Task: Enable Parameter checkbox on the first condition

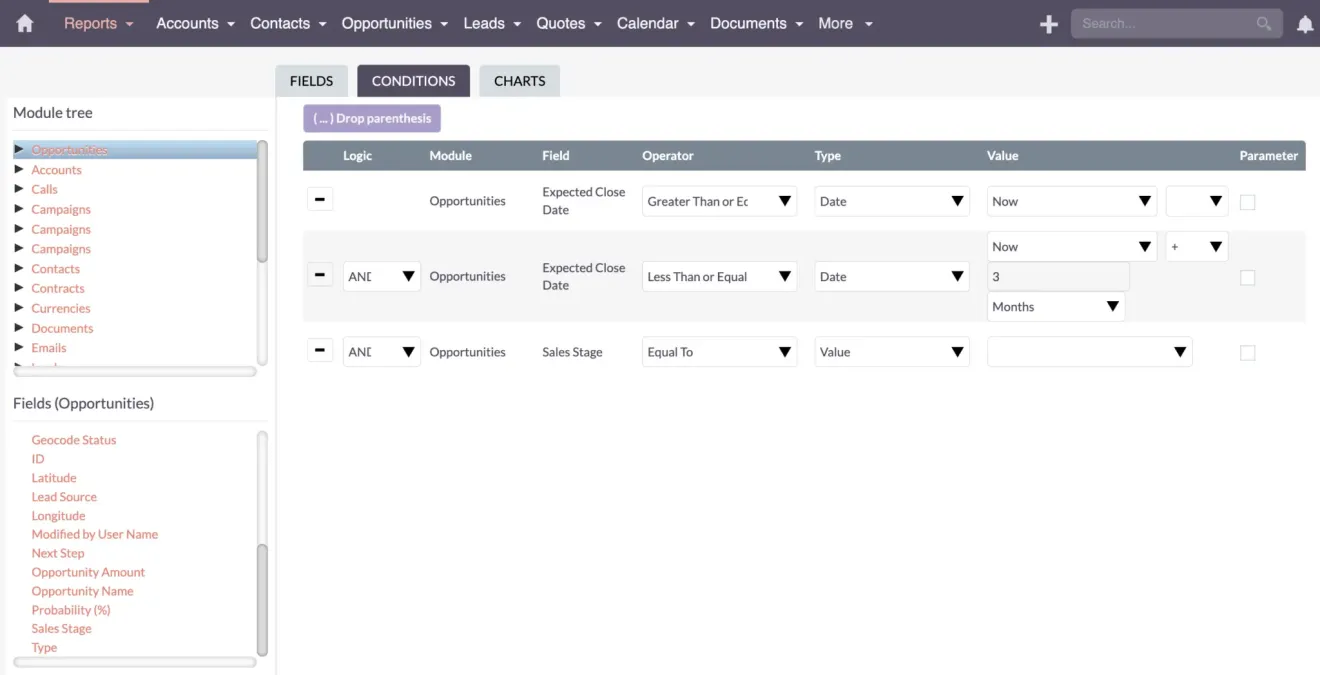Action: point(1247,201)
